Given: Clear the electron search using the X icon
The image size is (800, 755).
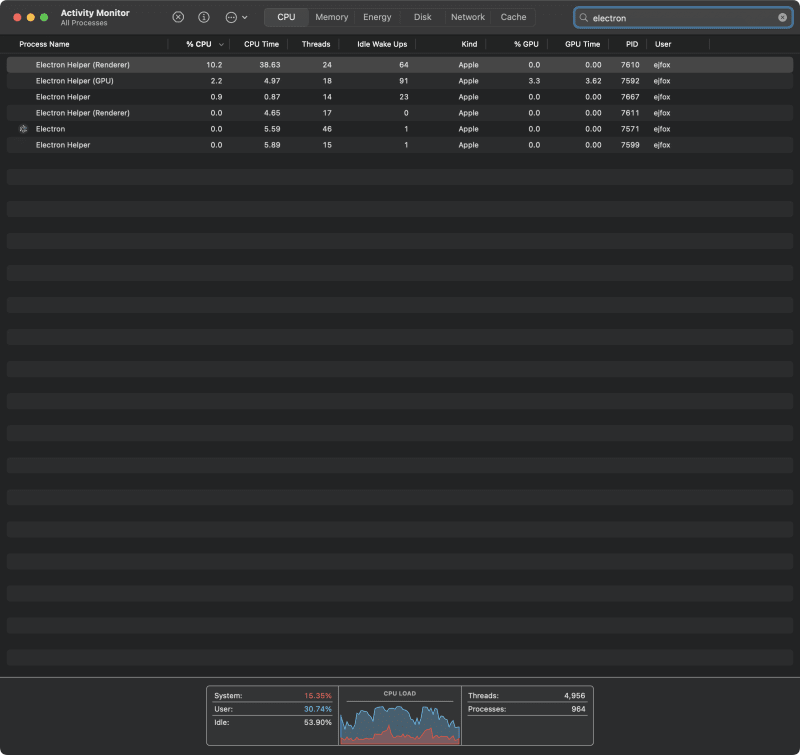Looking at the screenshot, I should click(785, 16).
